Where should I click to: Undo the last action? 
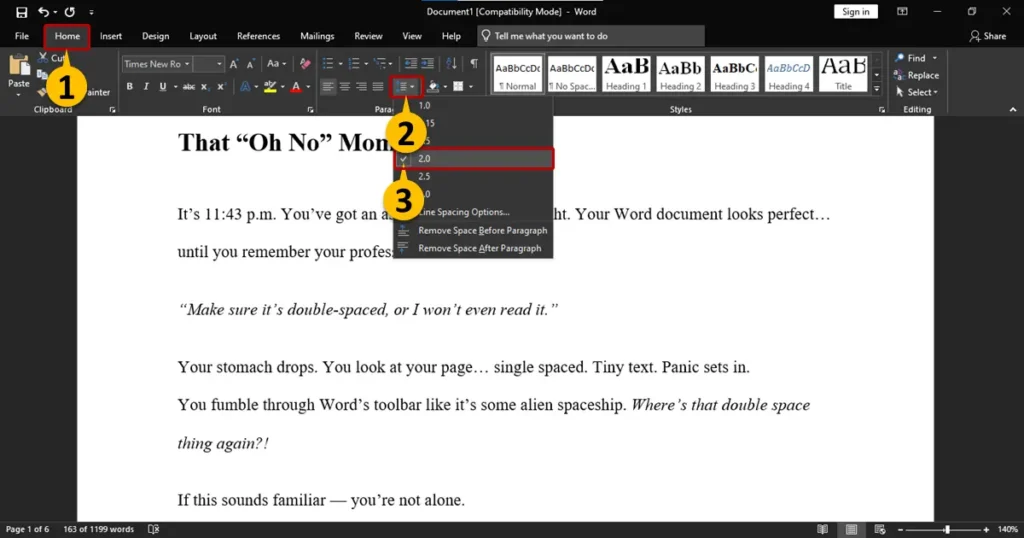point(43,12)
